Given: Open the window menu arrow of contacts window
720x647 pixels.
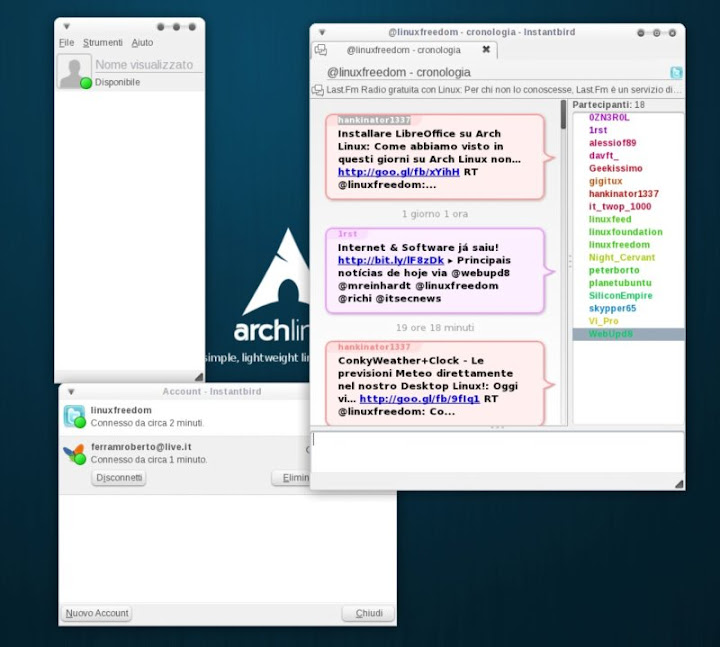Looking at the screenshot, I should pos(67,26).
